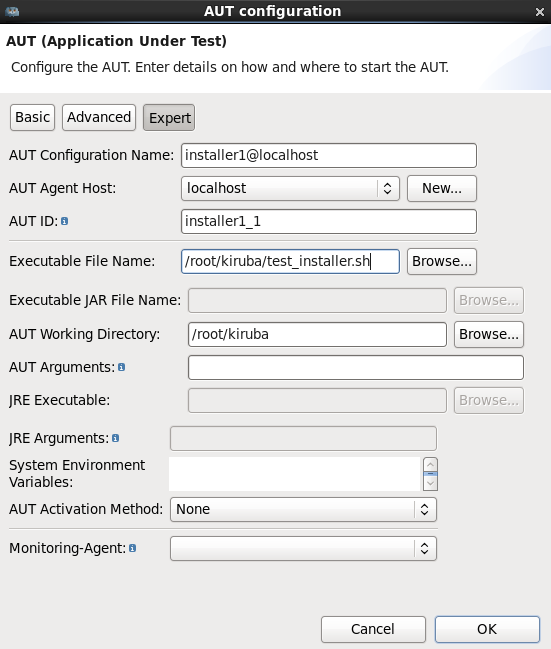The image size is (551, 649).
Task: Close the AUT configuration dialog
Action: click(539, 12)
